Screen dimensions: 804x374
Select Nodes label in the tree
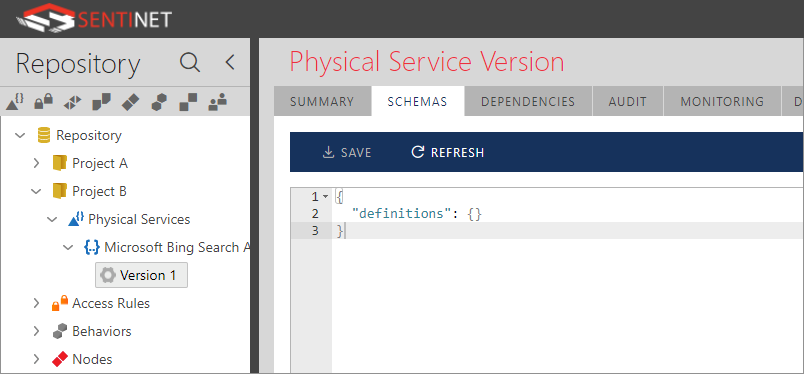(92, 359)
